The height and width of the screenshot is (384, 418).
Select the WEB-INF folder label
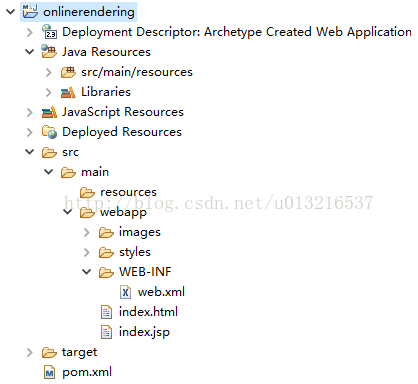(x=145, y=272)
